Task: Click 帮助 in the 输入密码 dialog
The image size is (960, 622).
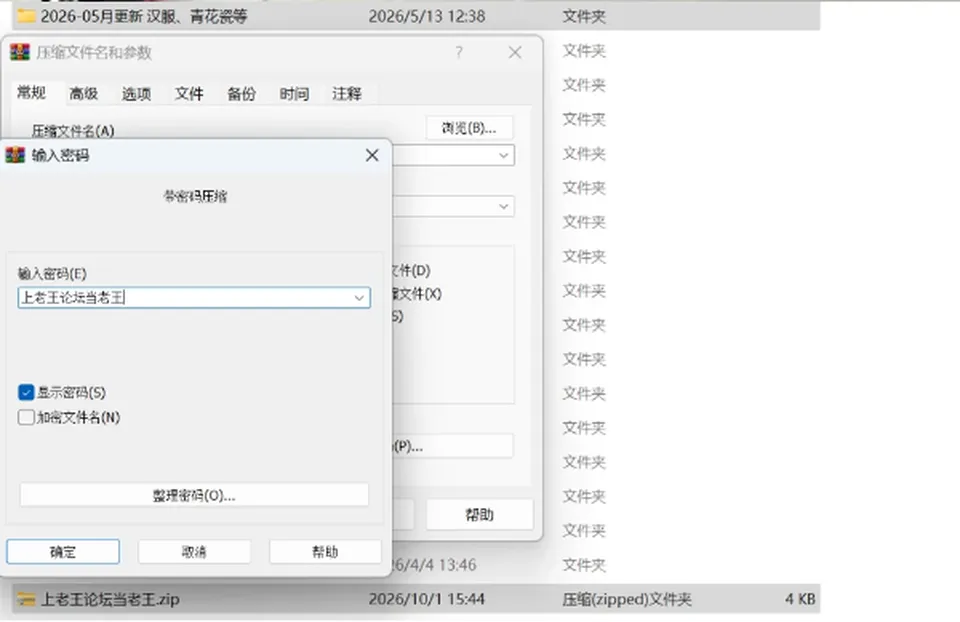Action: tap(325, 552)
